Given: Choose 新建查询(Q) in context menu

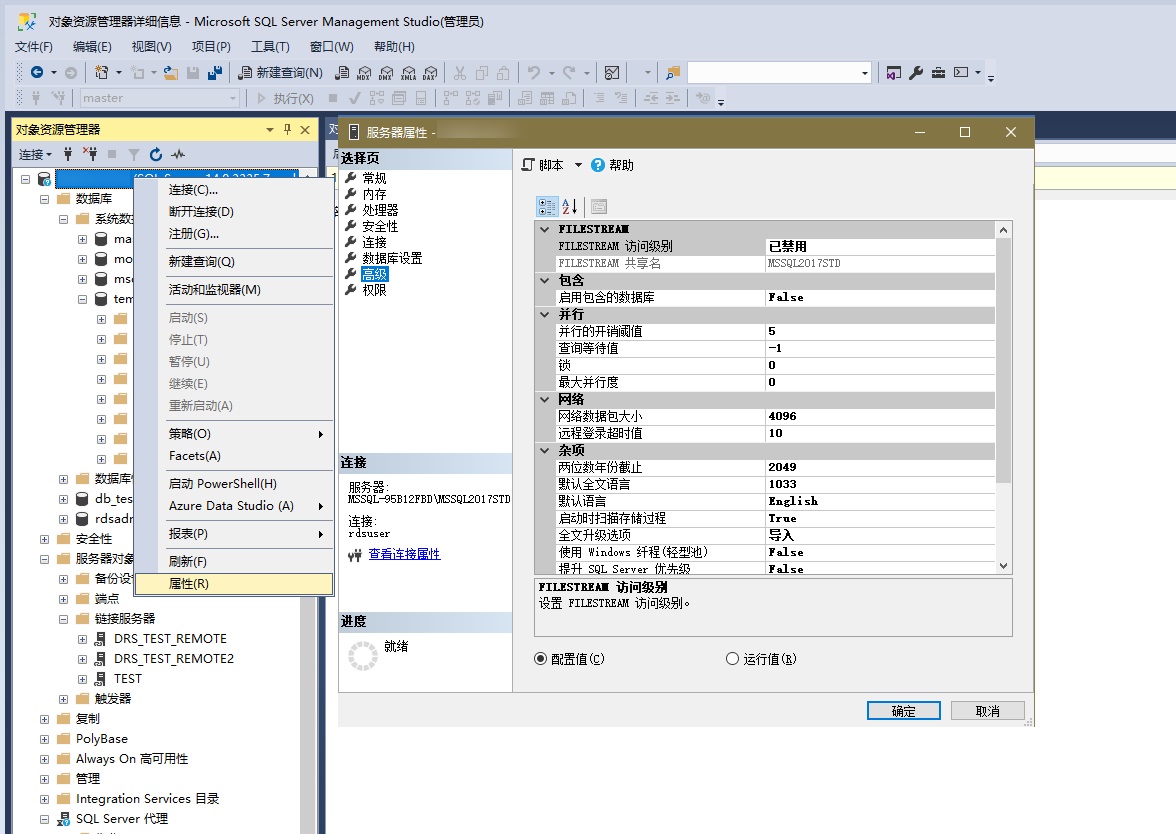Looking at the screenshot, I should pyautogui.click(x=234, y=262).
